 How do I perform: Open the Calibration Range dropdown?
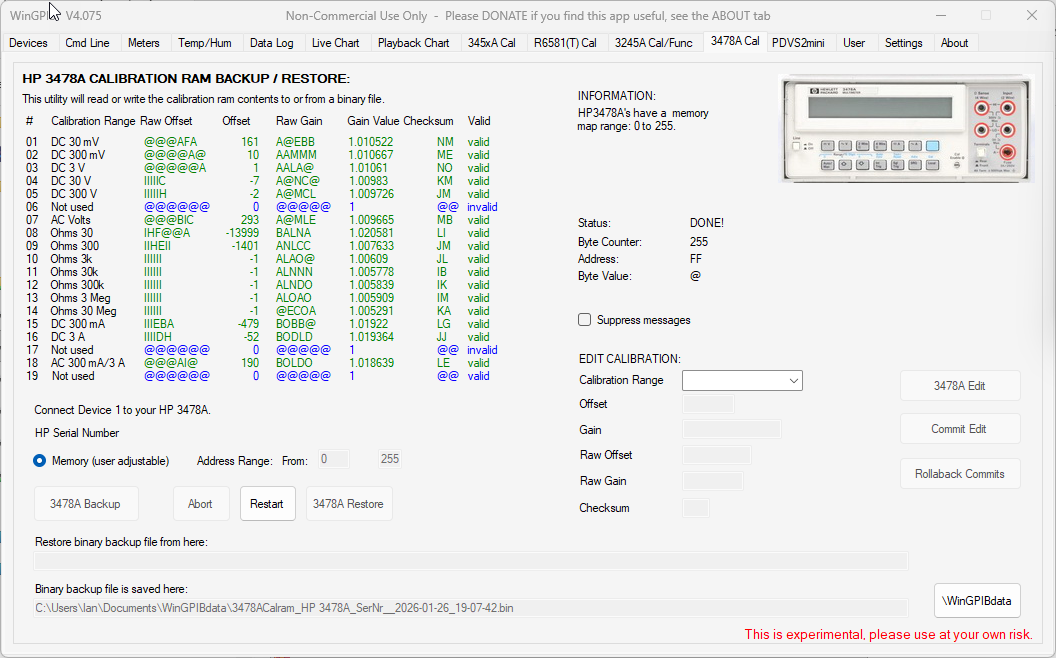coord(742,380)
